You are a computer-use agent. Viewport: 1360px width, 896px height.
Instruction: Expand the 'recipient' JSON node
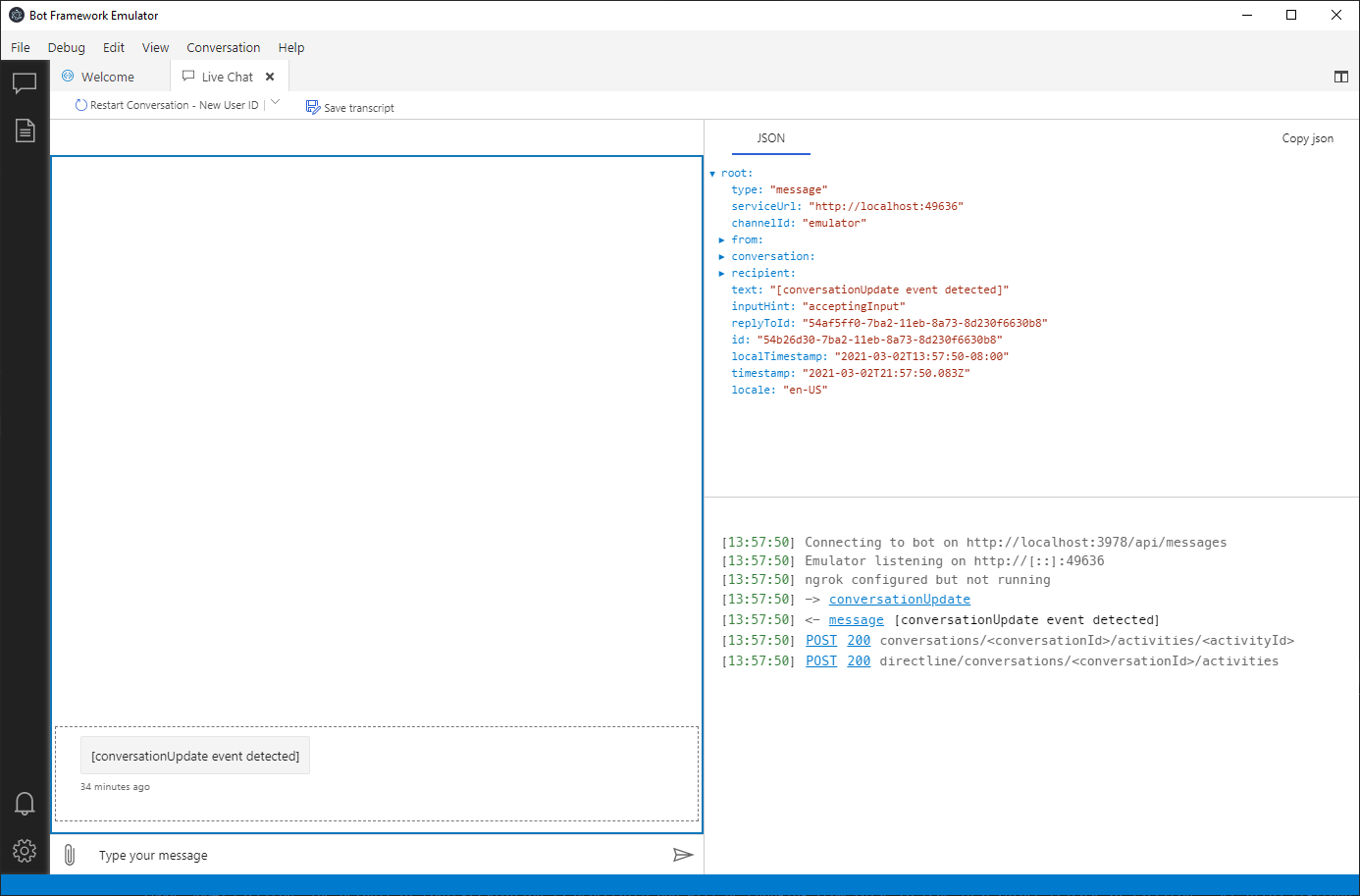[x=721, y=274]
